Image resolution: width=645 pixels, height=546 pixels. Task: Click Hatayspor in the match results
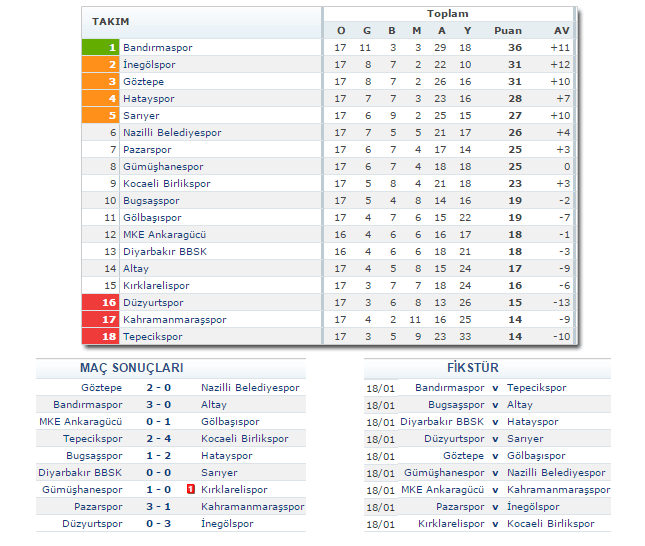(228, 455)
